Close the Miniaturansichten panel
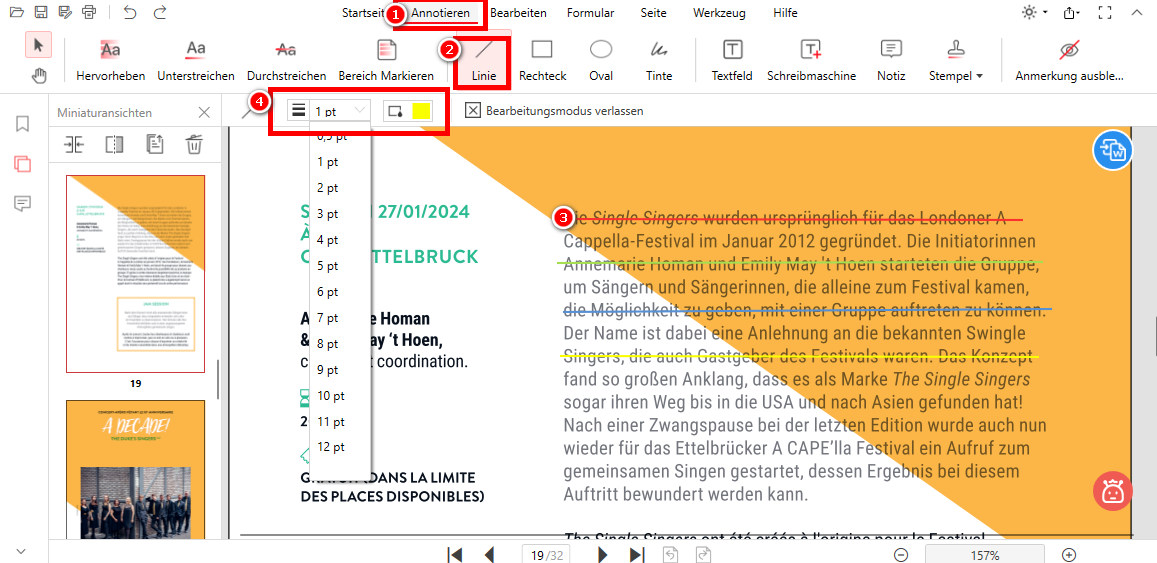 tap(204, 112)
